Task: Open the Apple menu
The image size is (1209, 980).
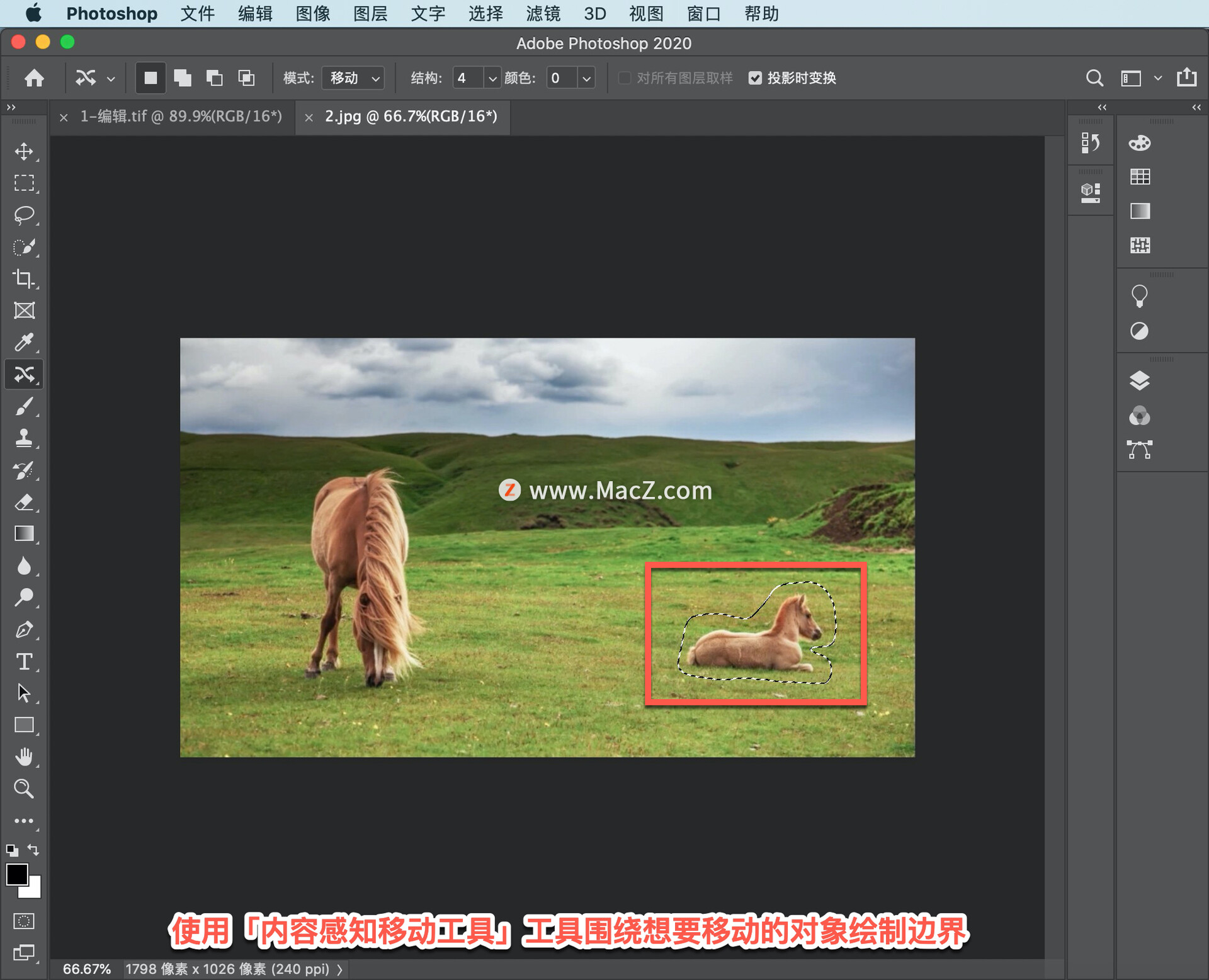Action: [x=33, y=13]
